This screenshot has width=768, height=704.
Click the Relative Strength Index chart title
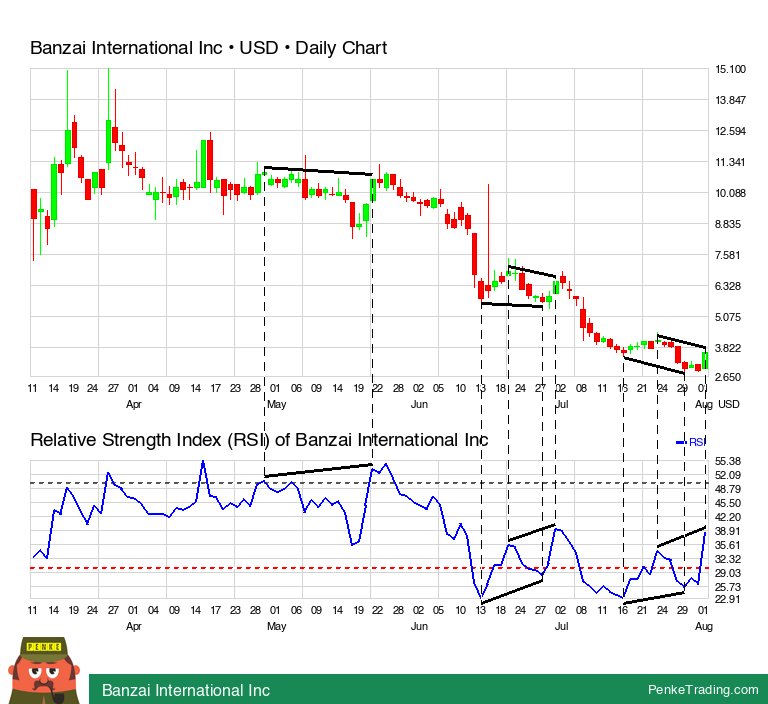click(x=259, y=439)
